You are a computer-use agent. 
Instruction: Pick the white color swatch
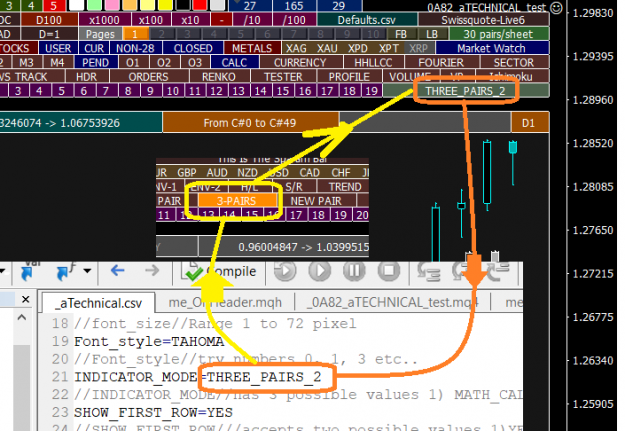pyautogui.click(x=76, y=6)
